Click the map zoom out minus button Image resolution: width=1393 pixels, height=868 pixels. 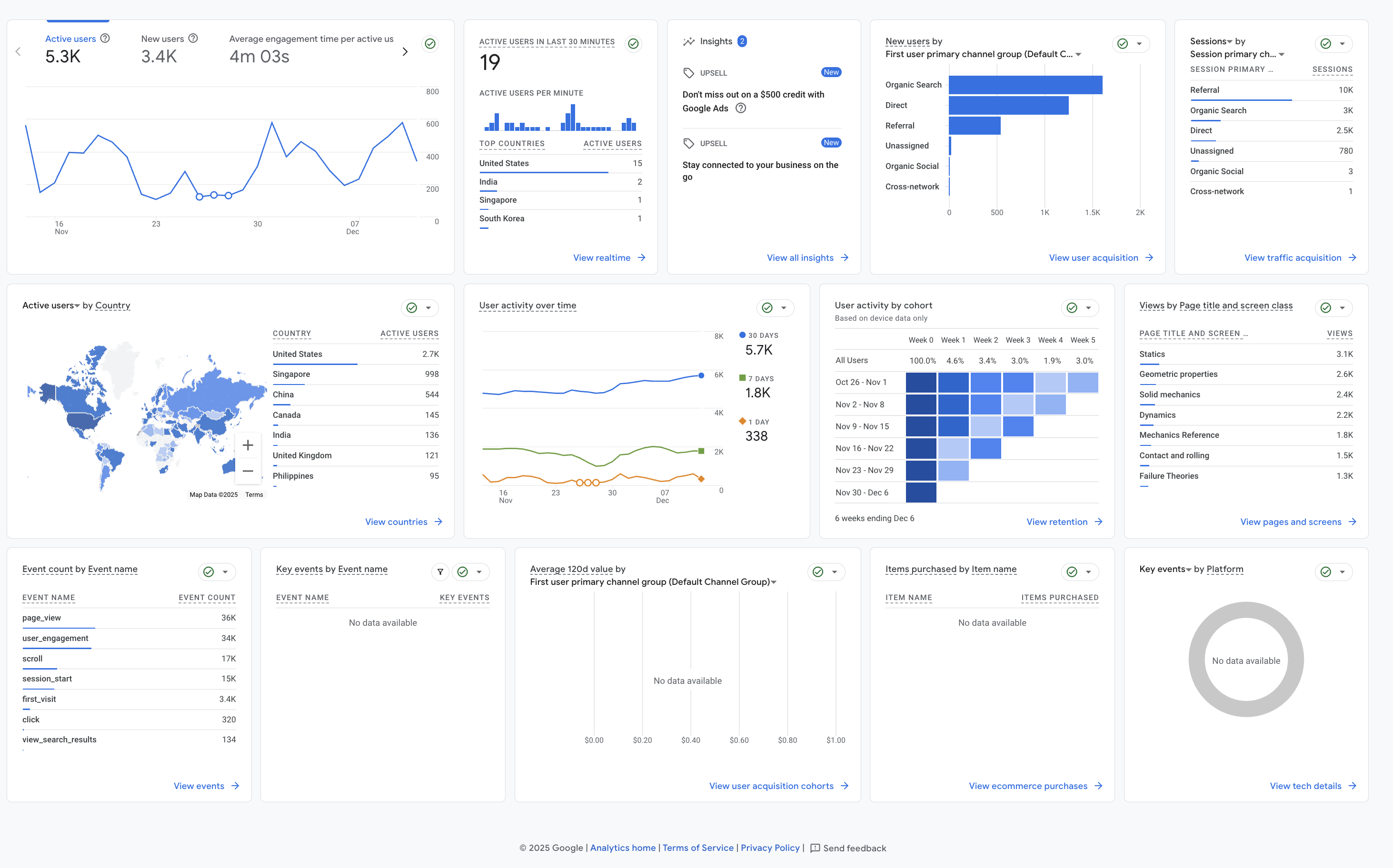(x=248, y=471)
